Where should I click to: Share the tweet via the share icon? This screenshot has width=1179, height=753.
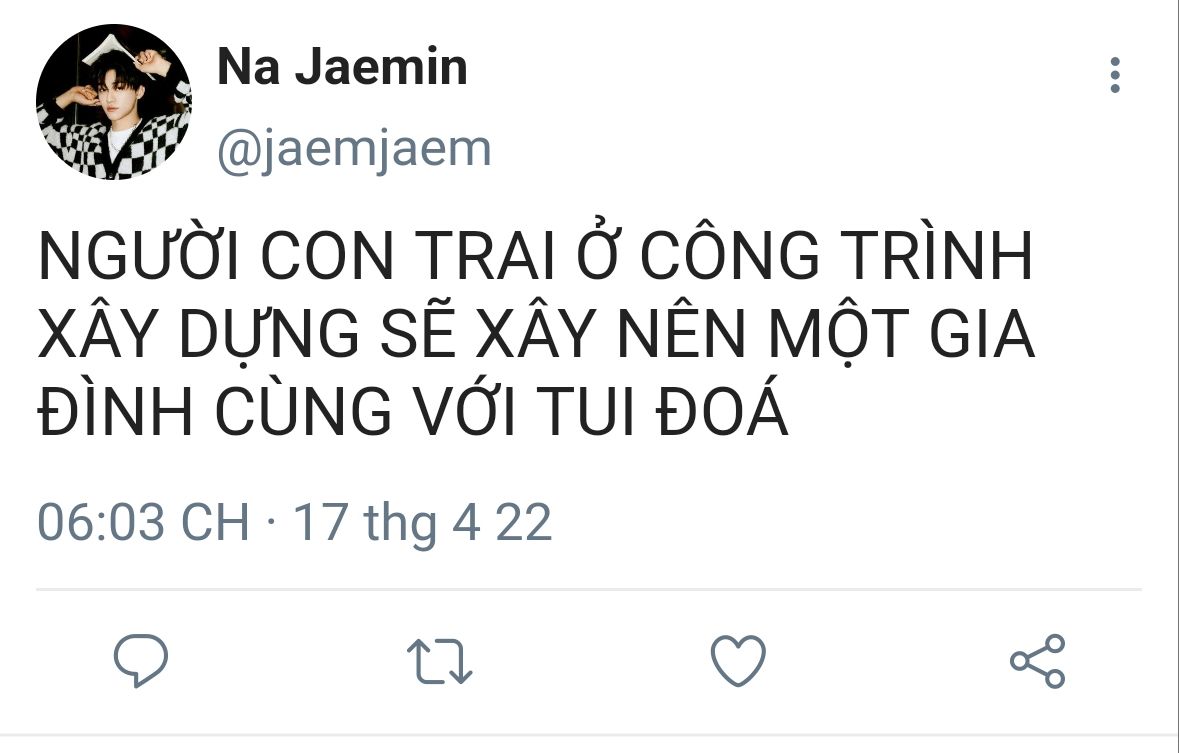tap(1038, 660)
